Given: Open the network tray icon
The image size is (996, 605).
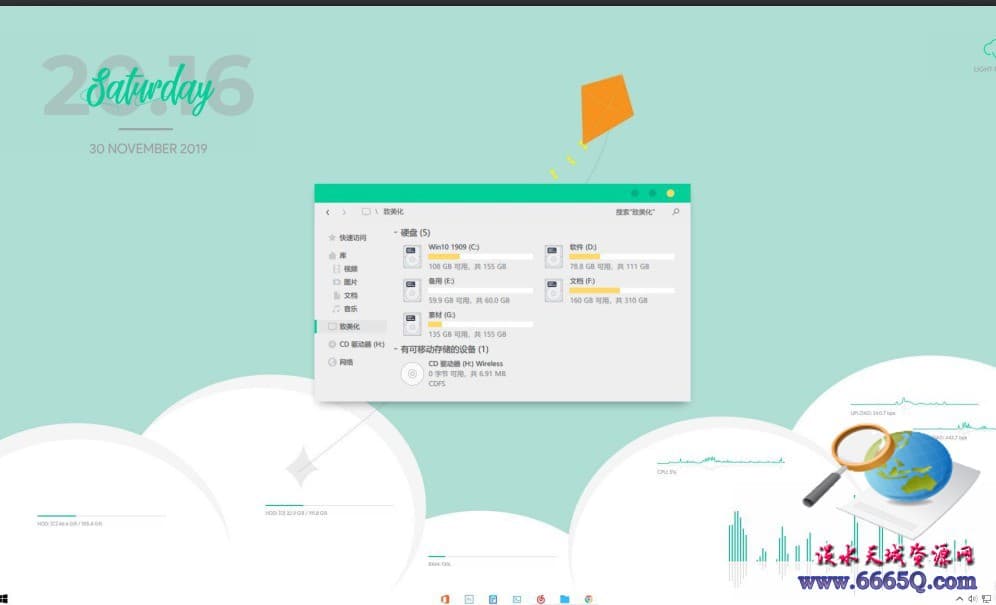Looking at the screenshot, I should click(x=986, y=599).
